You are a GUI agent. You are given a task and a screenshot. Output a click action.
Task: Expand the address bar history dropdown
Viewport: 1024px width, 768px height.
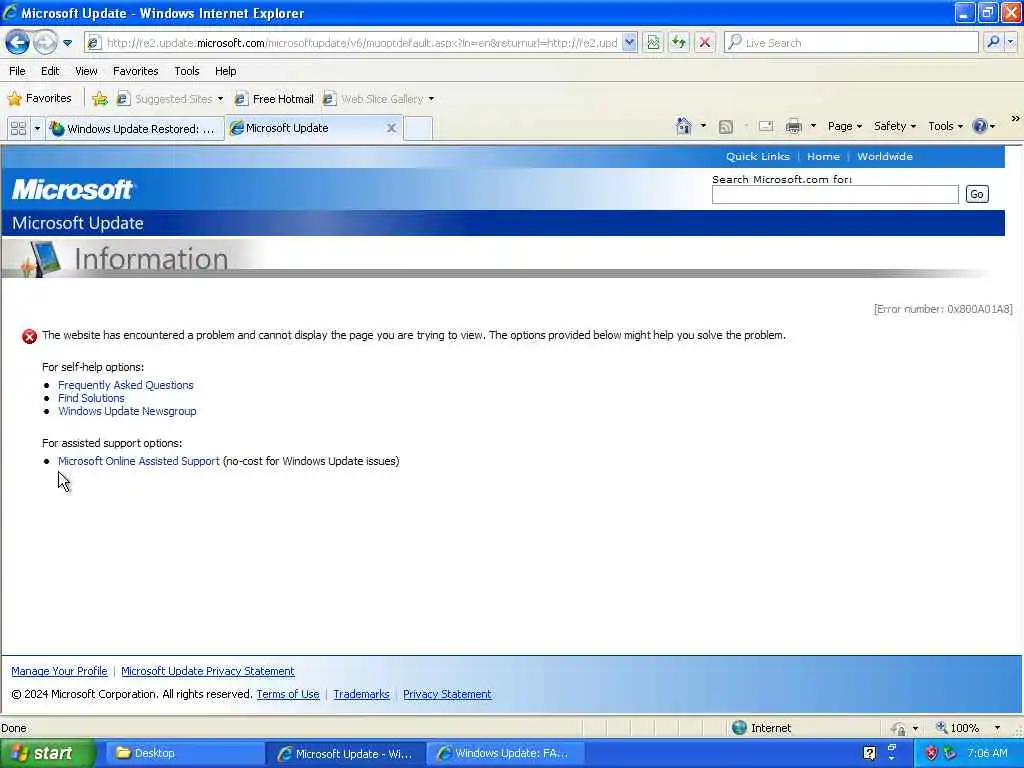point(630,43)
